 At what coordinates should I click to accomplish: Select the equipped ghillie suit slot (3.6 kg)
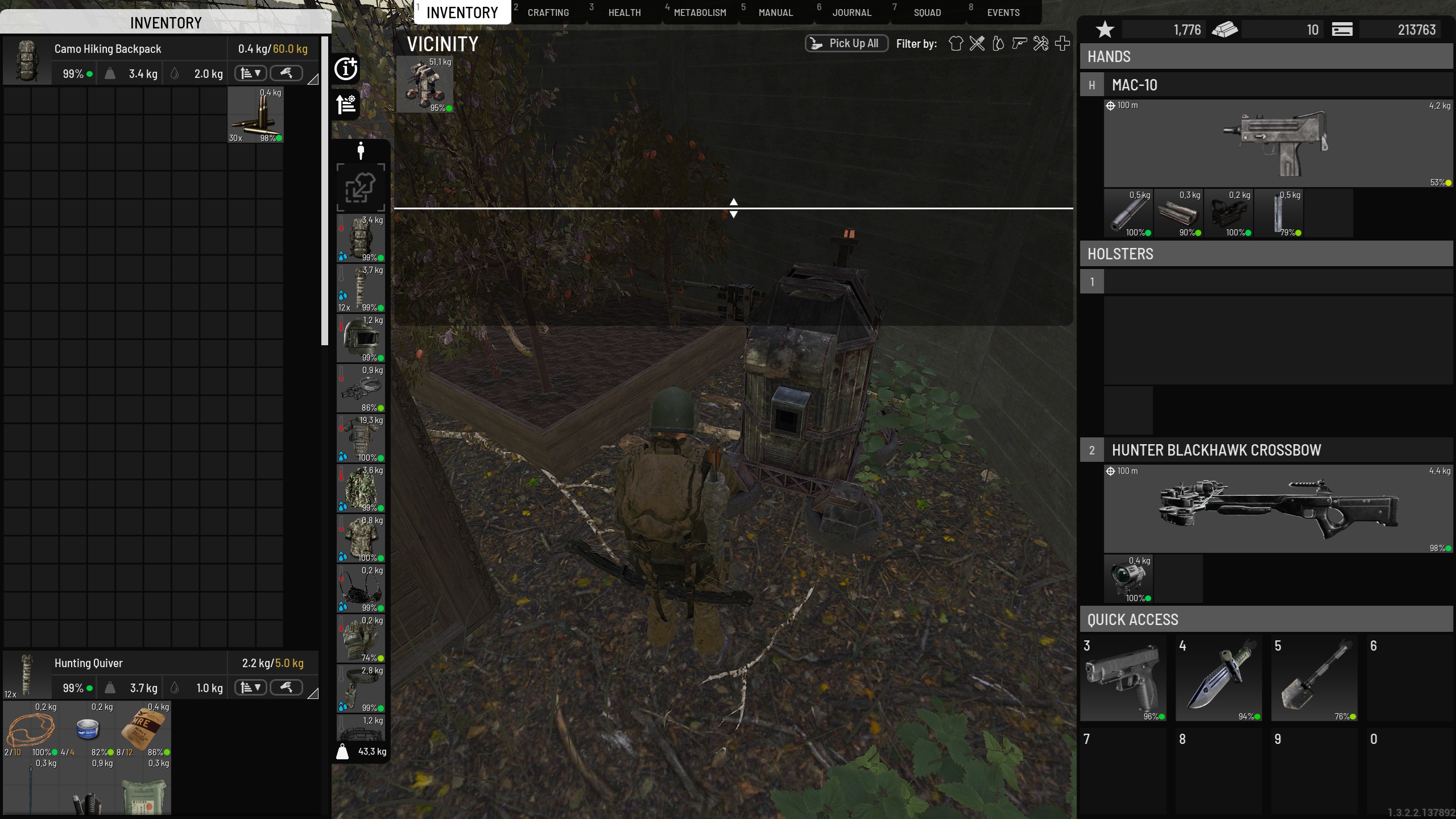tap(361, 489)
